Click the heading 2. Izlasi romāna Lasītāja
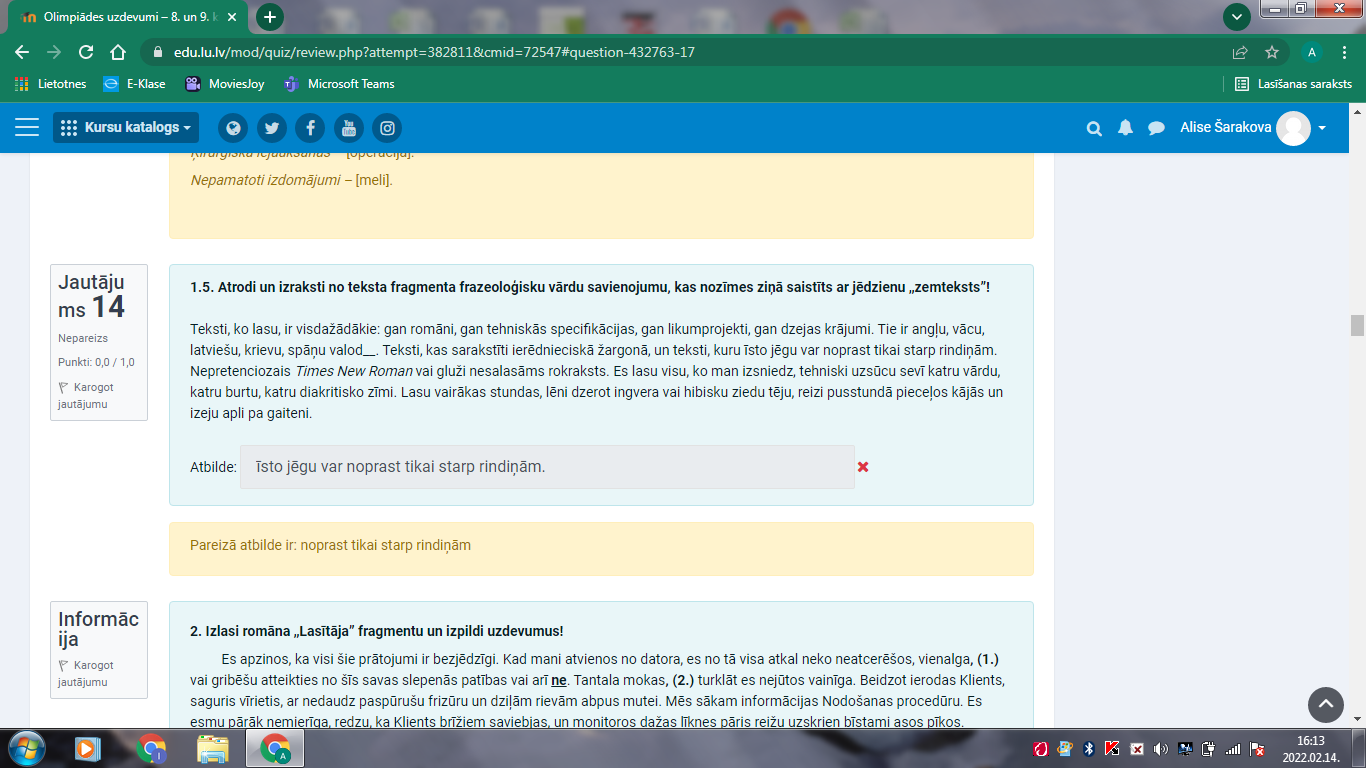 point(377,631)
